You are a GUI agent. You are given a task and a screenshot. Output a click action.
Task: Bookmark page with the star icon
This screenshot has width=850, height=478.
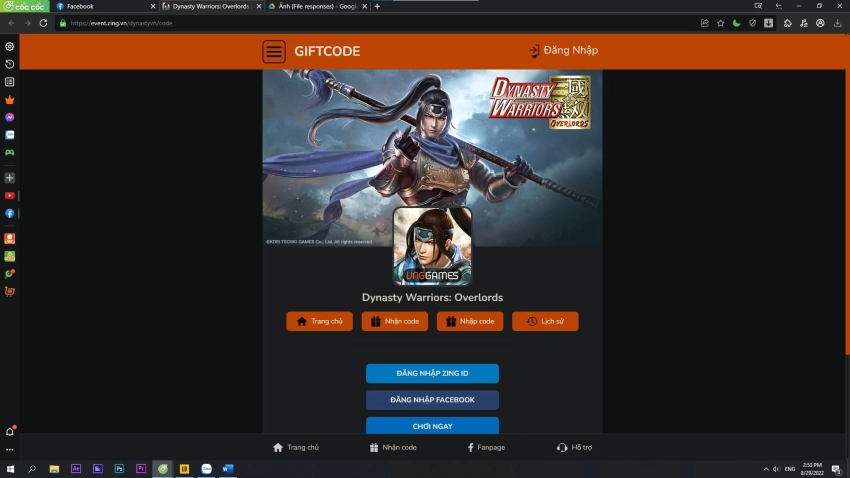pyautogui.click(x=720, y=23)
